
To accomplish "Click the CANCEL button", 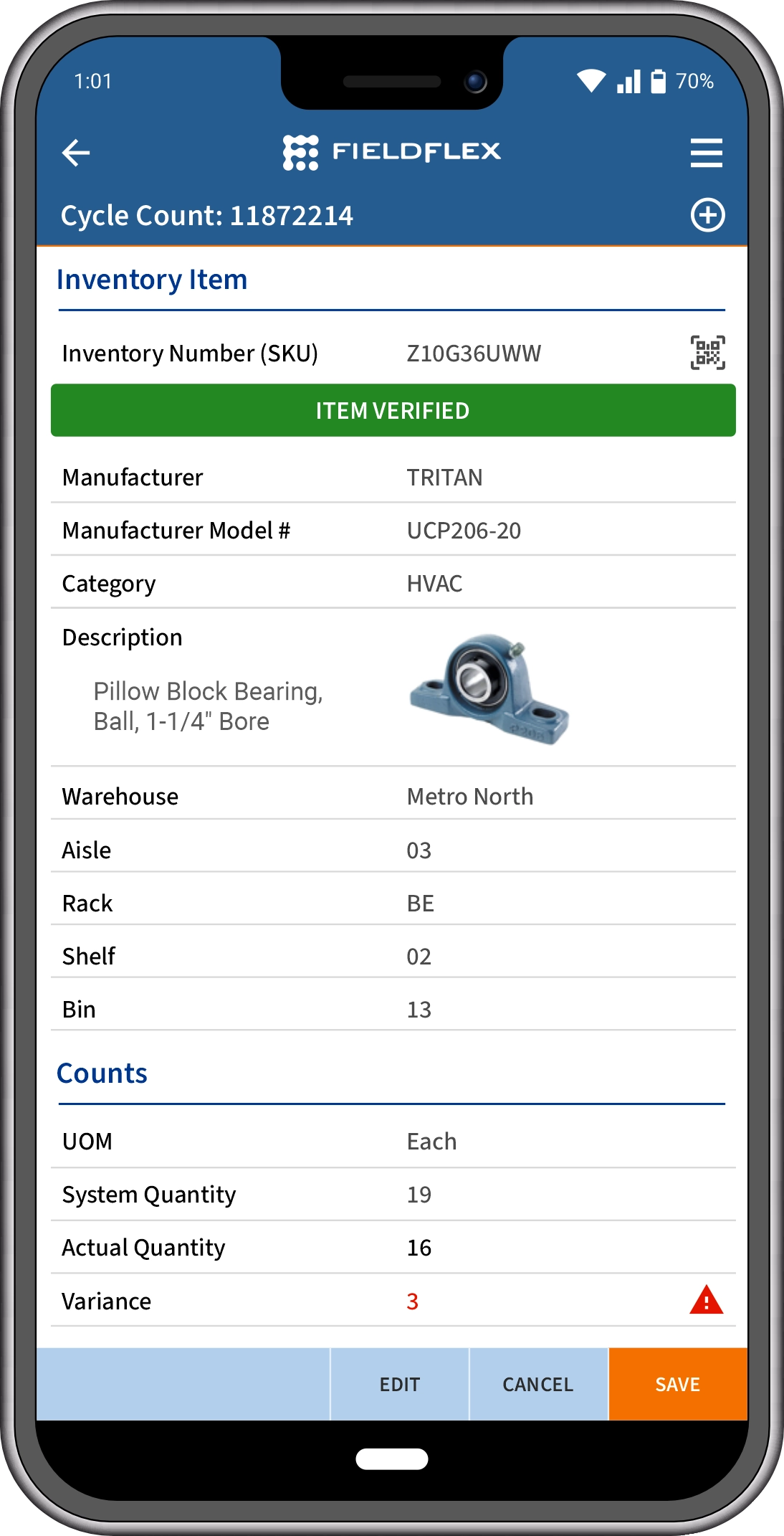I will (x=538, y=1384).
